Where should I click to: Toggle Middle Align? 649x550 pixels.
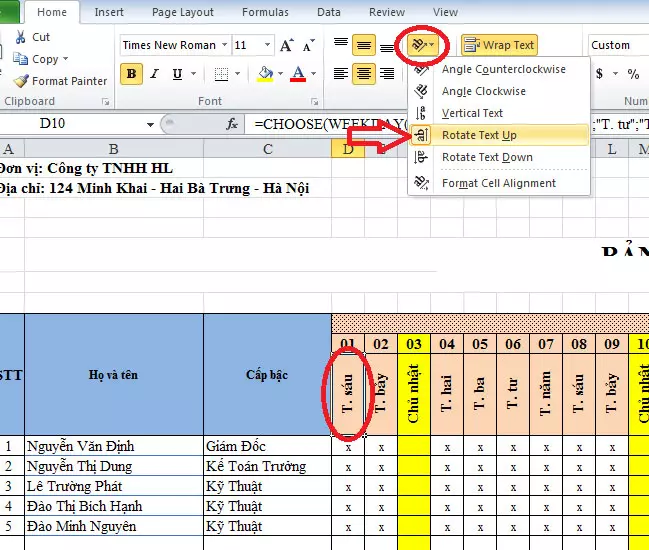[x=364, y=45]
